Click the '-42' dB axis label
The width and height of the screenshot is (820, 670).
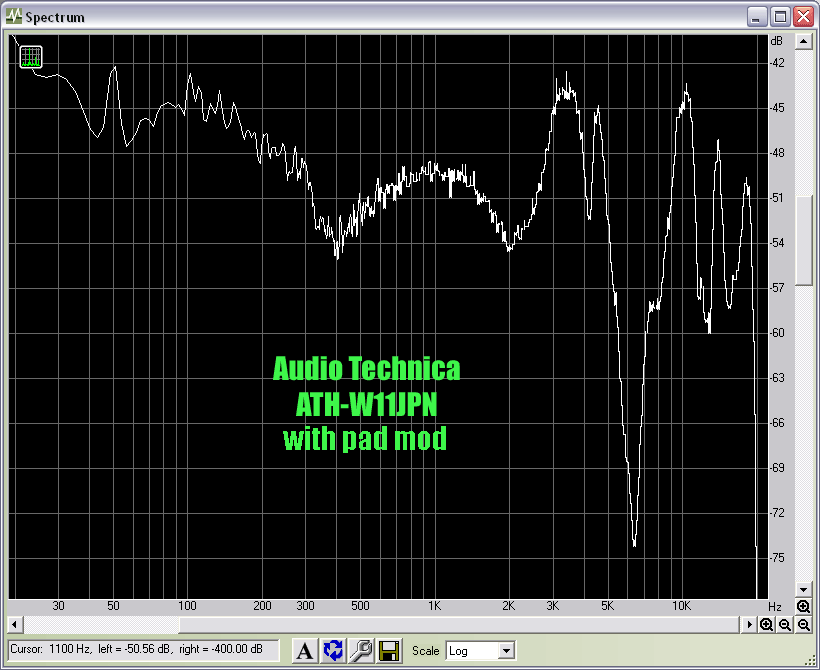tap(777, 63)
